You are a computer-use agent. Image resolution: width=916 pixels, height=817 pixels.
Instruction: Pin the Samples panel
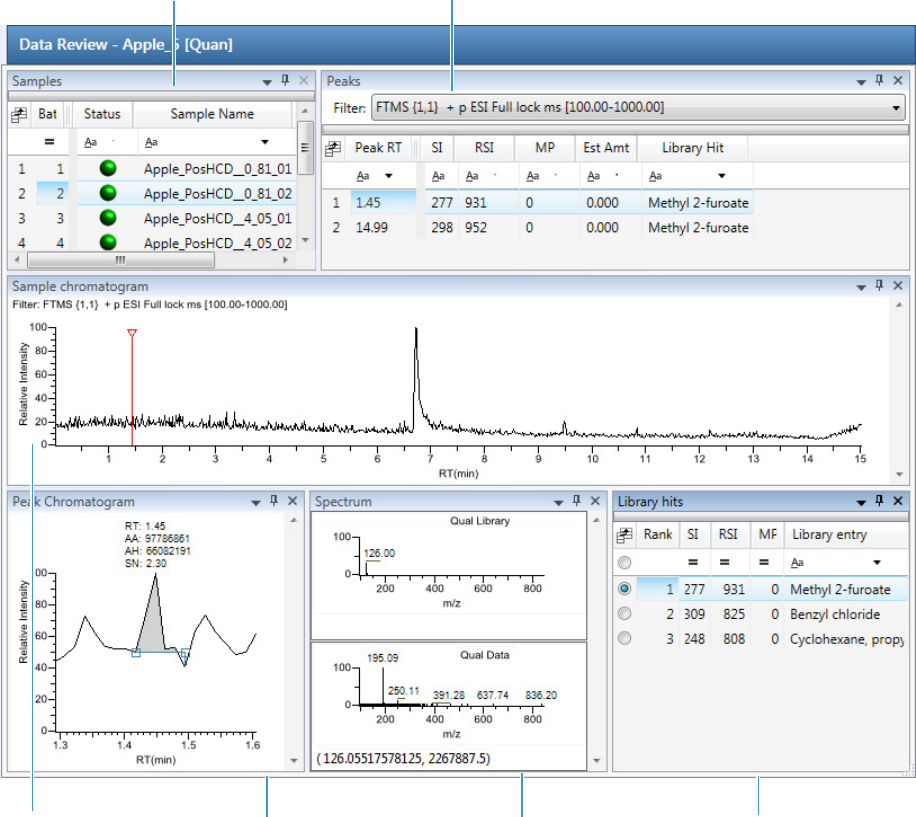pos(285,81)
